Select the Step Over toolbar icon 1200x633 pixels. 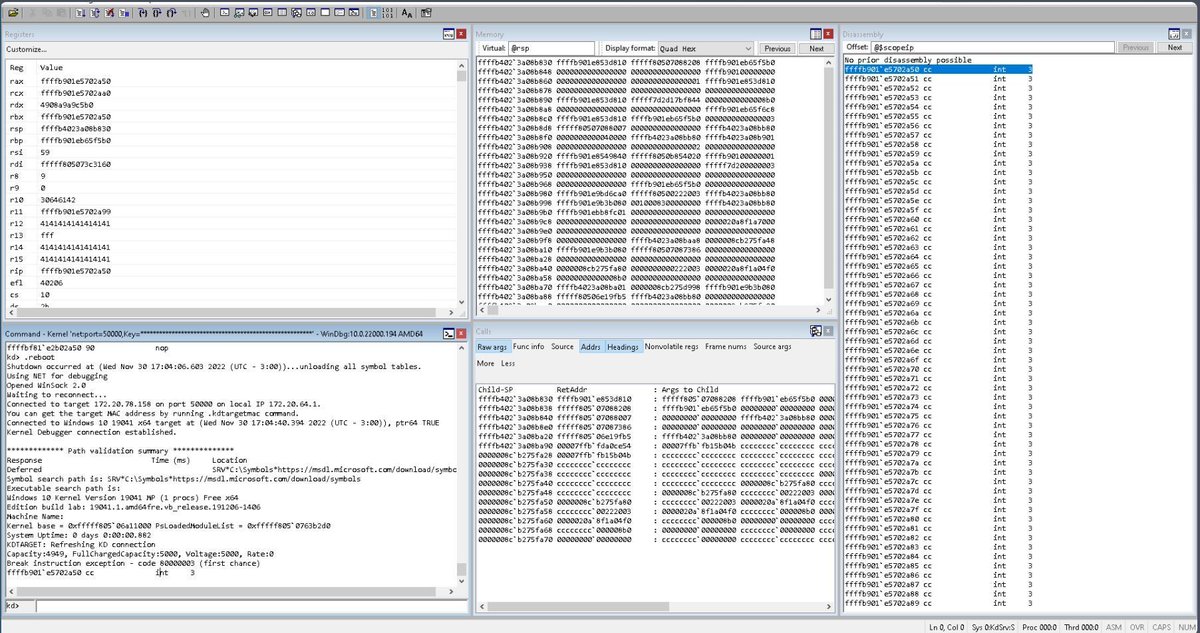(x=158, y=12)
